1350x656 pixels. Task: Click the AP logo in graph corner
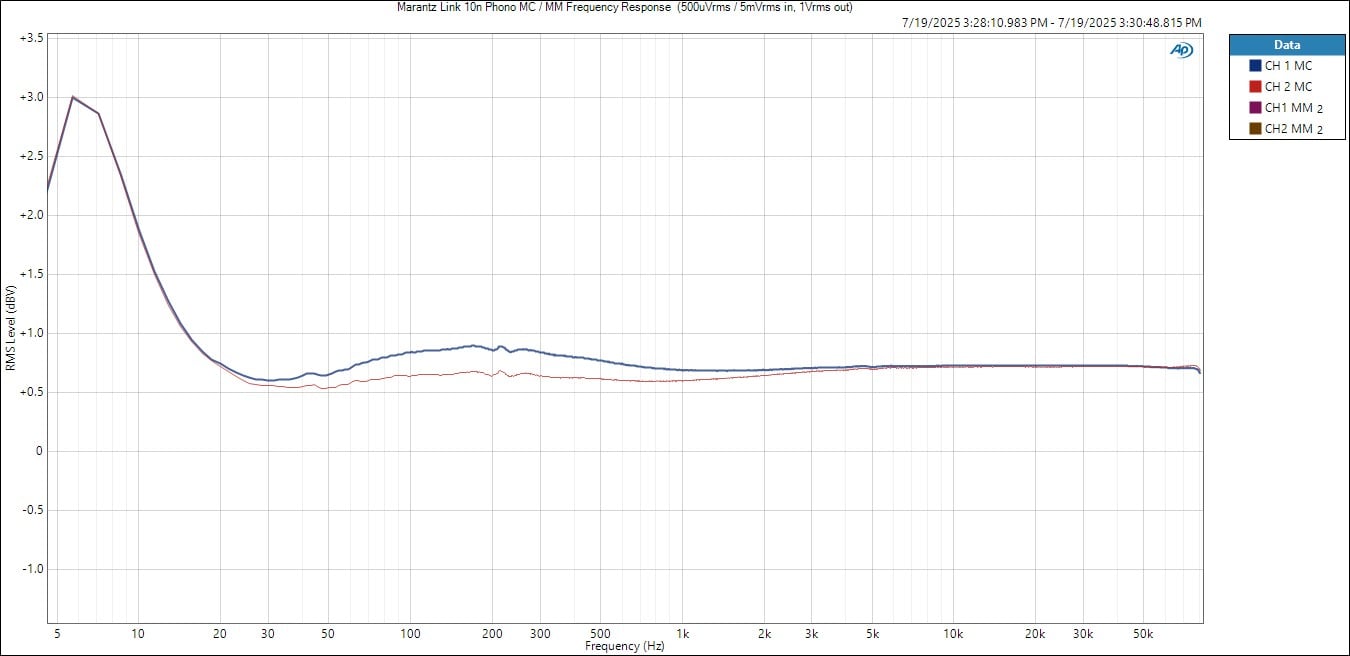pyautogui.click(x=1182, y=50)
